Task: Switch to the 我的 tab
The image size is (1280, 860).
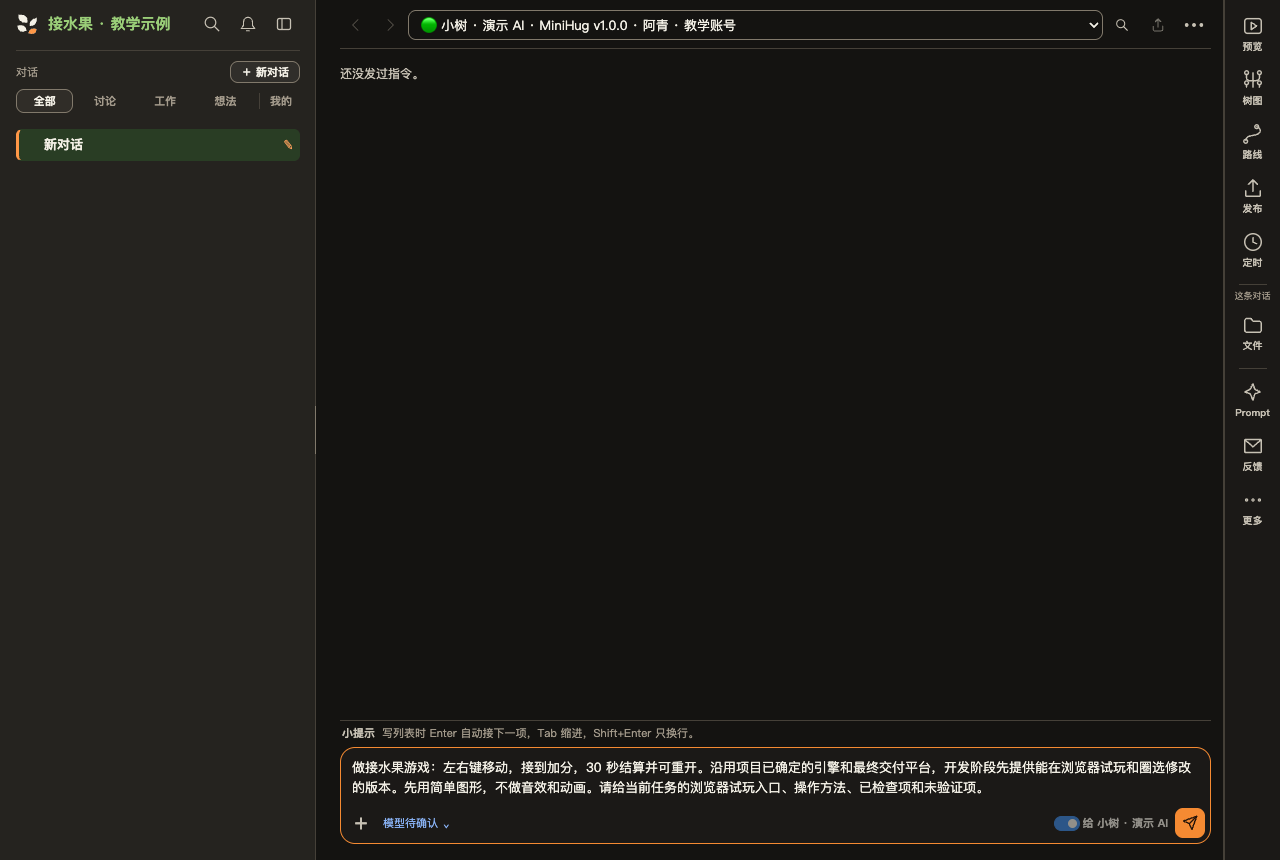Action: click(x=281, y=101)
